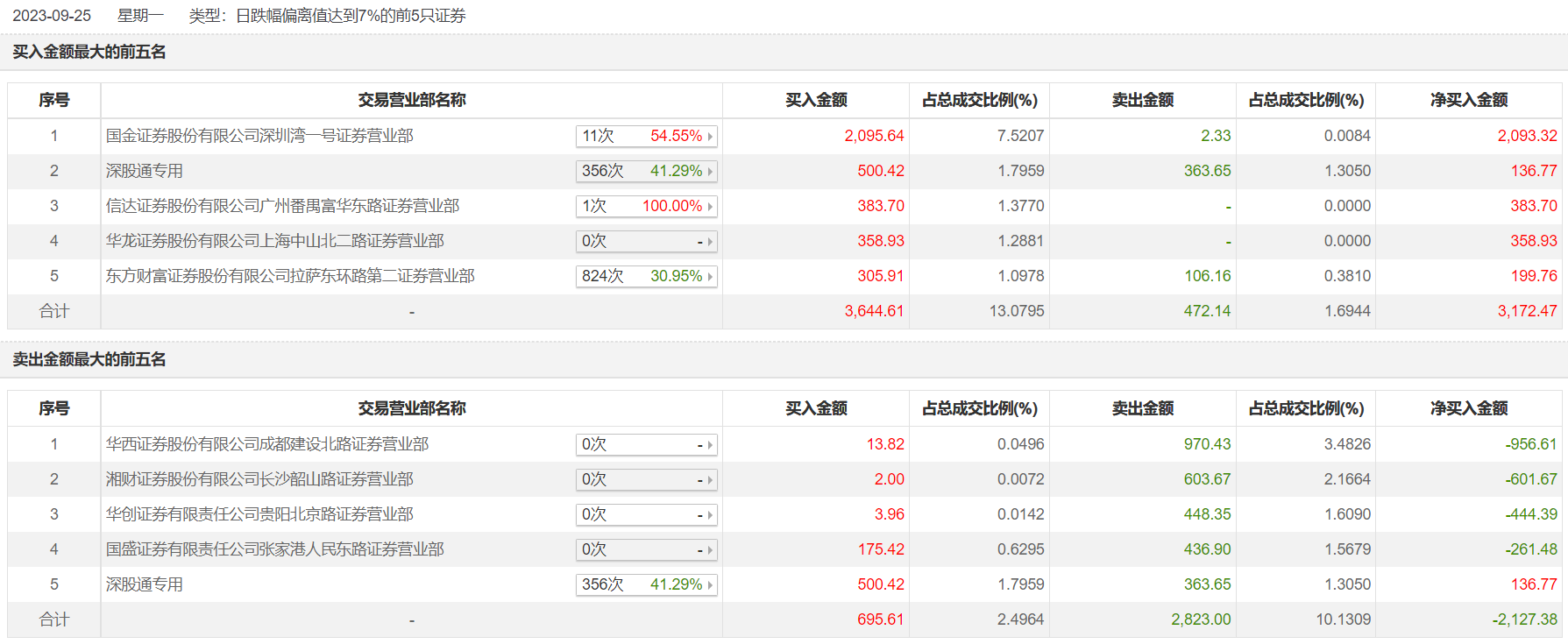Expand the 824次 30.95% stats box
The image size is (1568, 644).
(x=645, y=276)
